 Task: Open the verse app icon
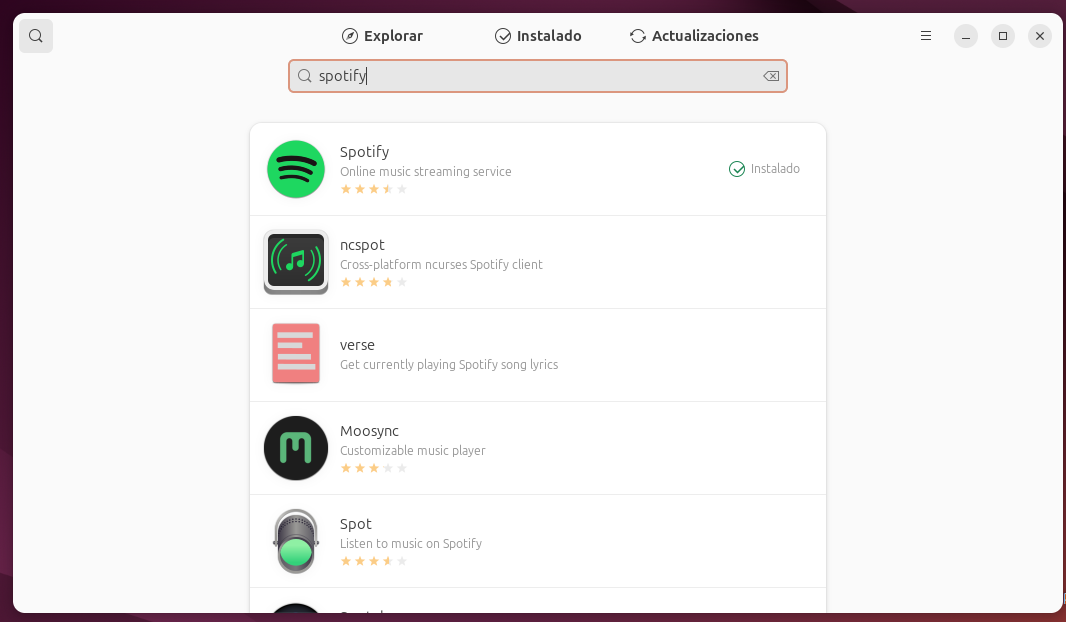click(296, 353)
